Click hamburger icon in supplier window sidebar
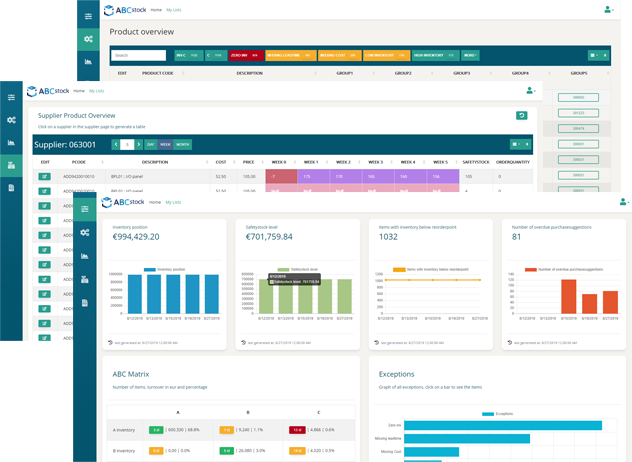 pos(11,97)
